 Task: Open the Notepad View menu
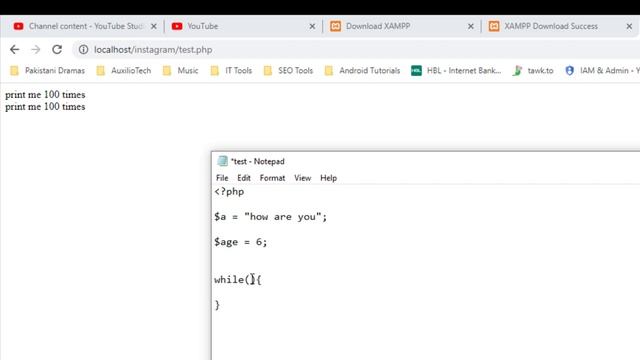302,178
